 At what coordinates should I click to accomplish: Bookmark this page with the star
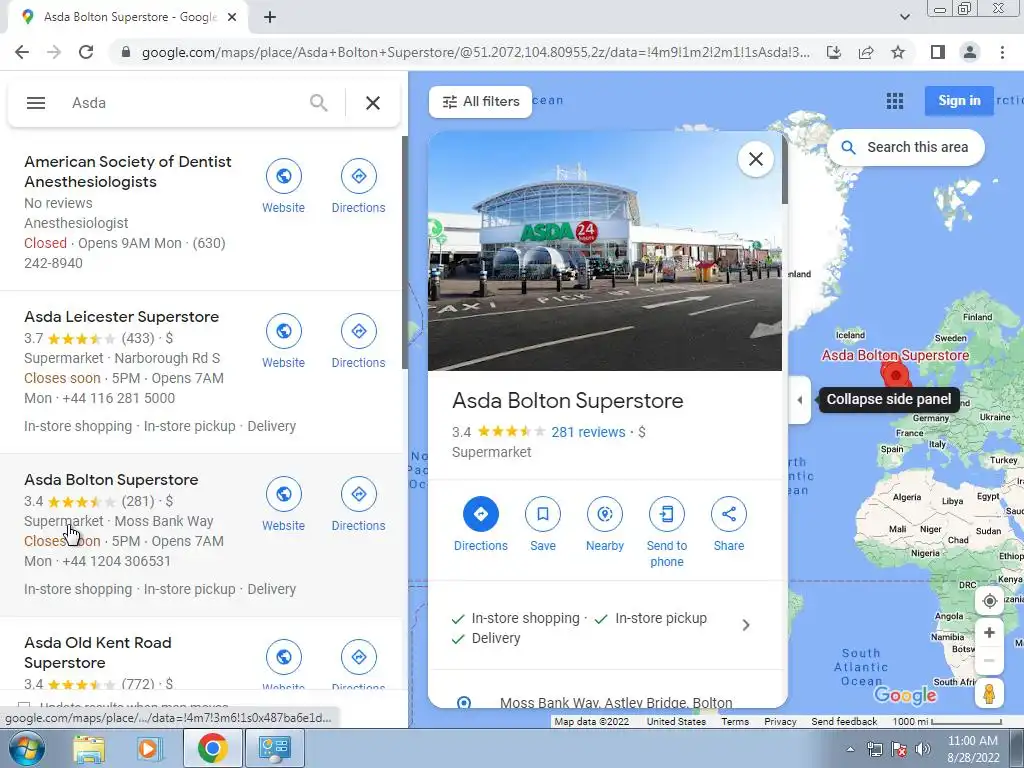tap(898, 52)
